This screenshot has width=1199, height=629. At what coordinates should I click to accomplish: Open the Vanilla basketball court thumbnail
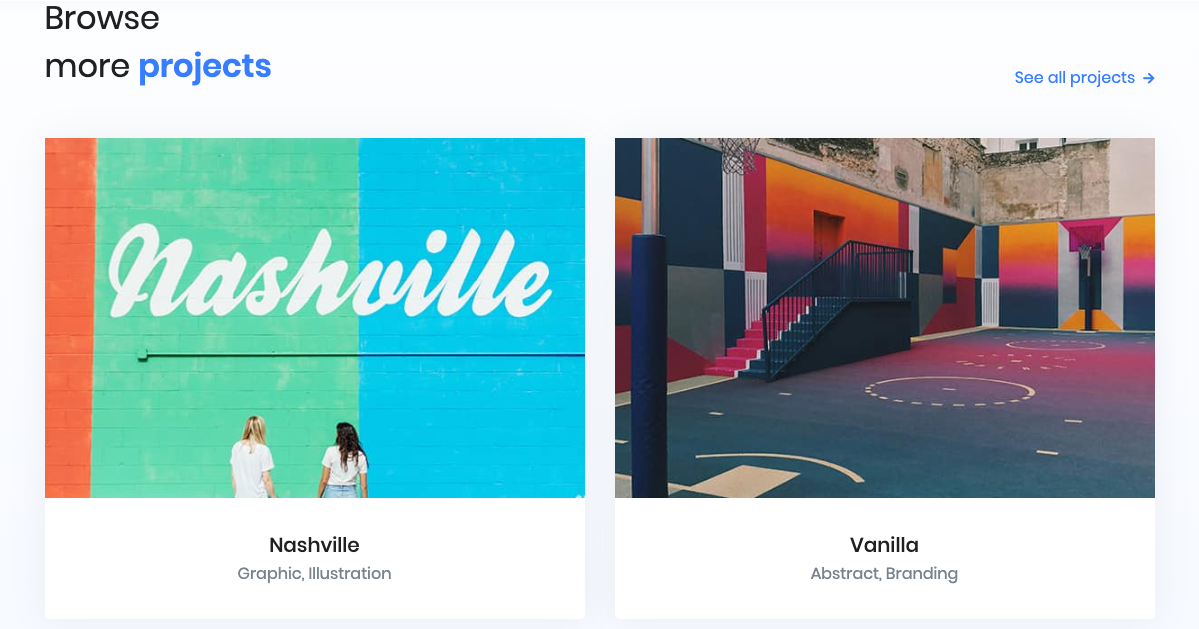pos(885,318)
